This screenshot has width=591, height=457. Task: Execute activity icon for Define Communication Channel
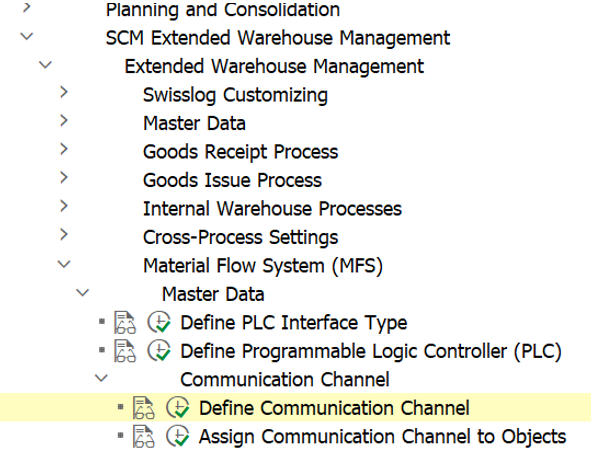tap(178, 408)
